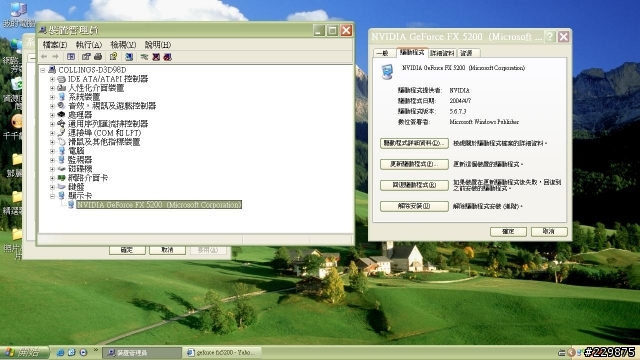Open the 我的電腦 desktop icon

[18, 14]
